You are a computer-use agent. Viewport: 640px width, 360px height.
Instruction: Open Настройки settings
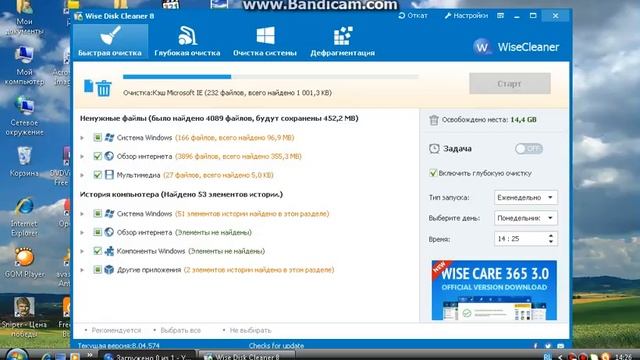(466, 16)
